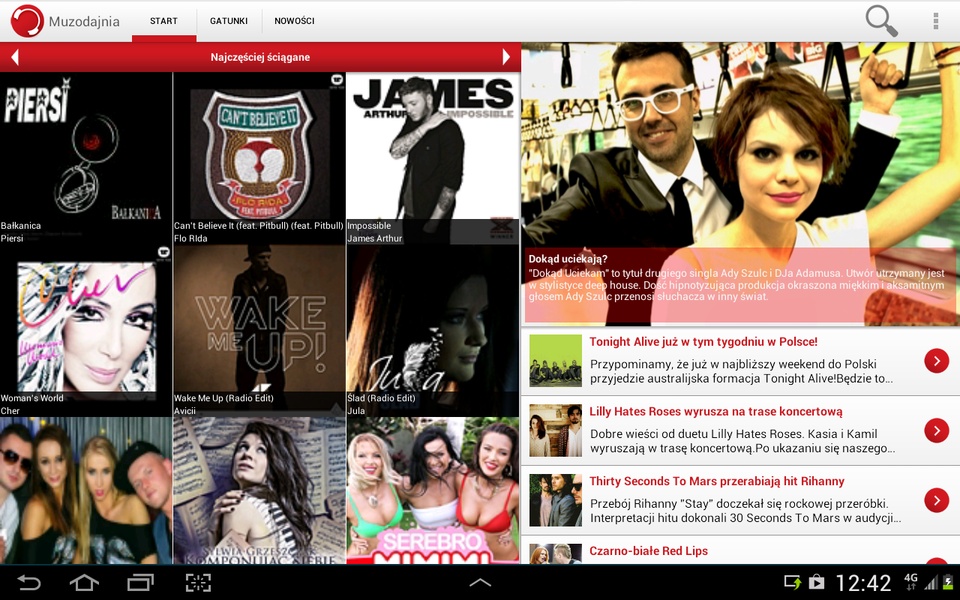This screenshot has height=600, width=960.
Task: Tap the 'Muzodajnia' app title
Action: (84, 21)
